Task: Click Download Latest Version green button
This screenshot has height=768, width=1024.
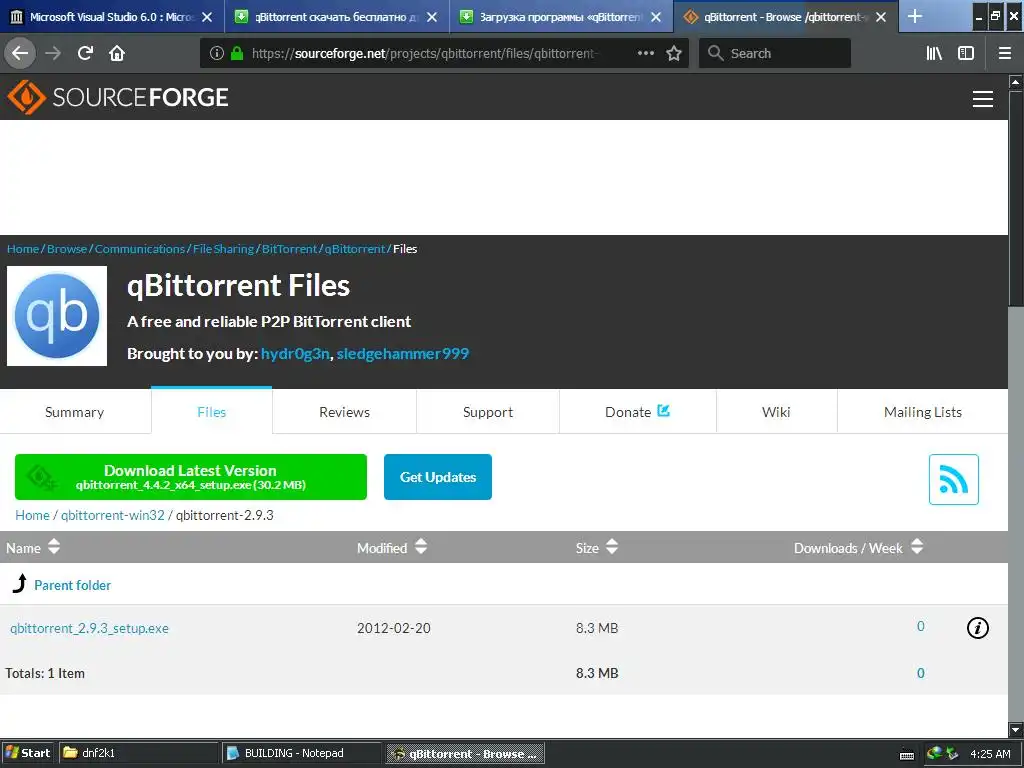Action: pos(191,477)
